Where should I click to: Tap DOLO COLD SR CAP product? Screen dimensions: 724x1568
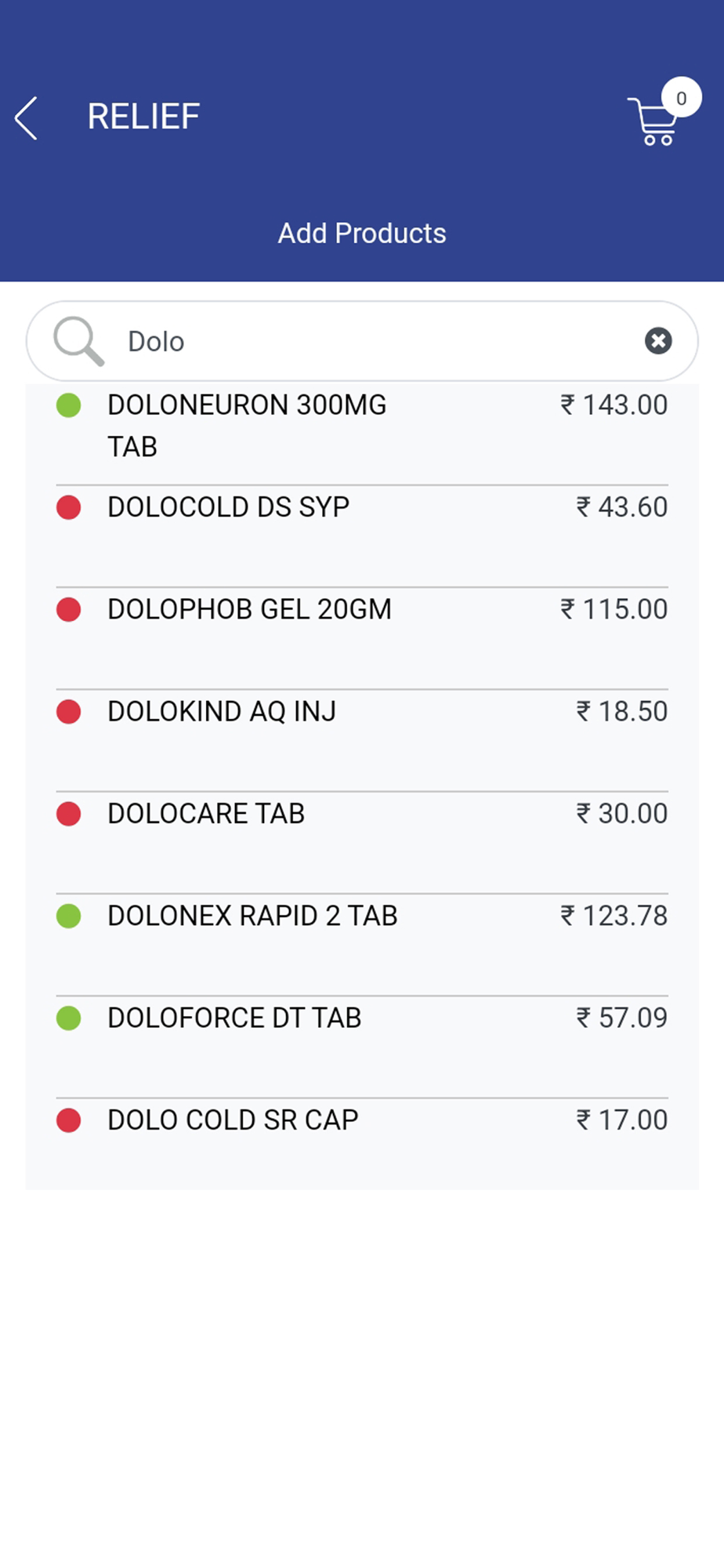[233, 1120]
